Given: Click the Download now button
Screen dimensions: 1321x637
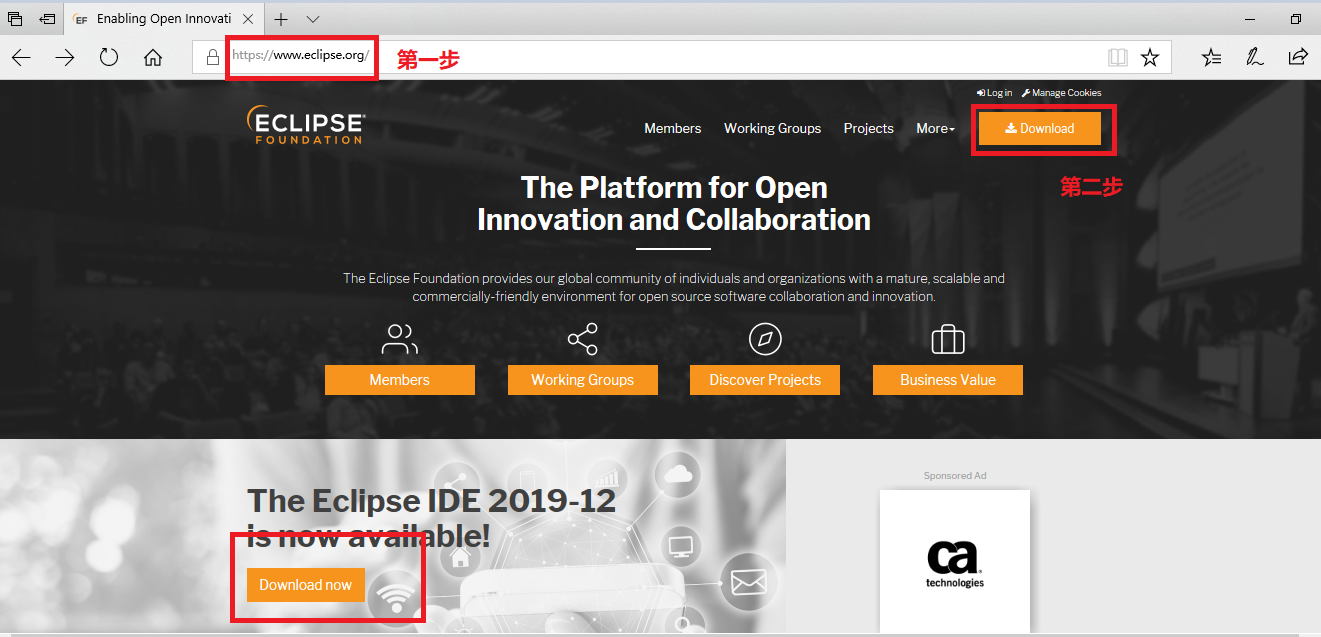Looking at the screenshot, I should 306,585.
